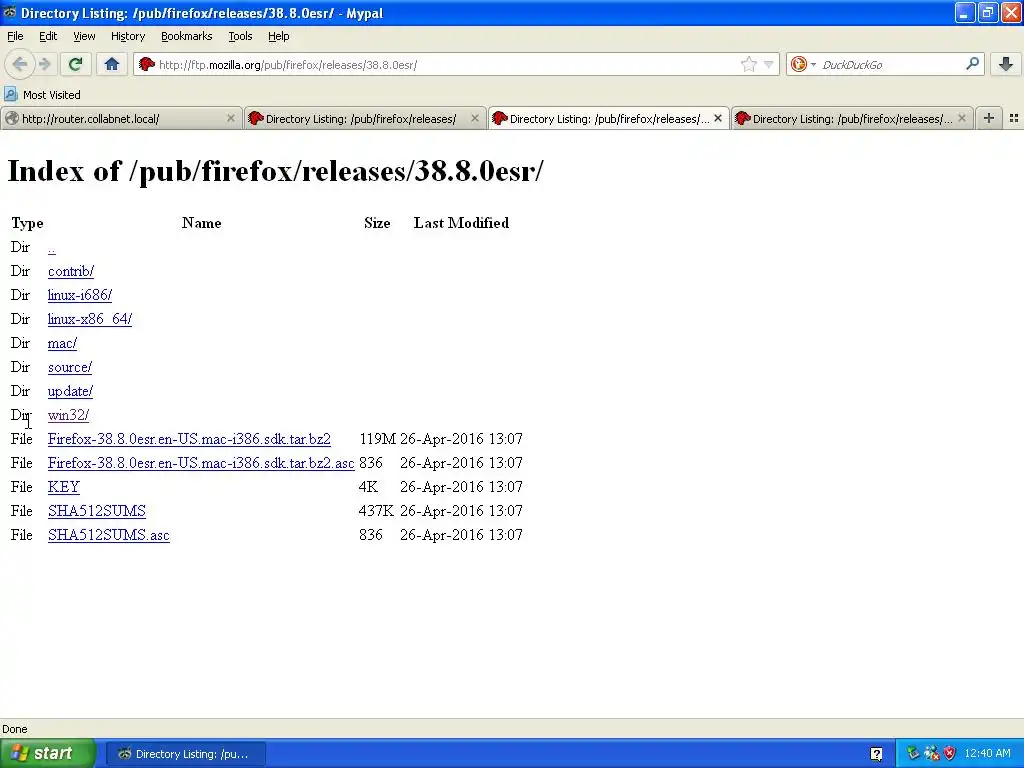The image size is (1024, 768).
Task: Click the '119M' size cell
Action: tap(377, 439)
